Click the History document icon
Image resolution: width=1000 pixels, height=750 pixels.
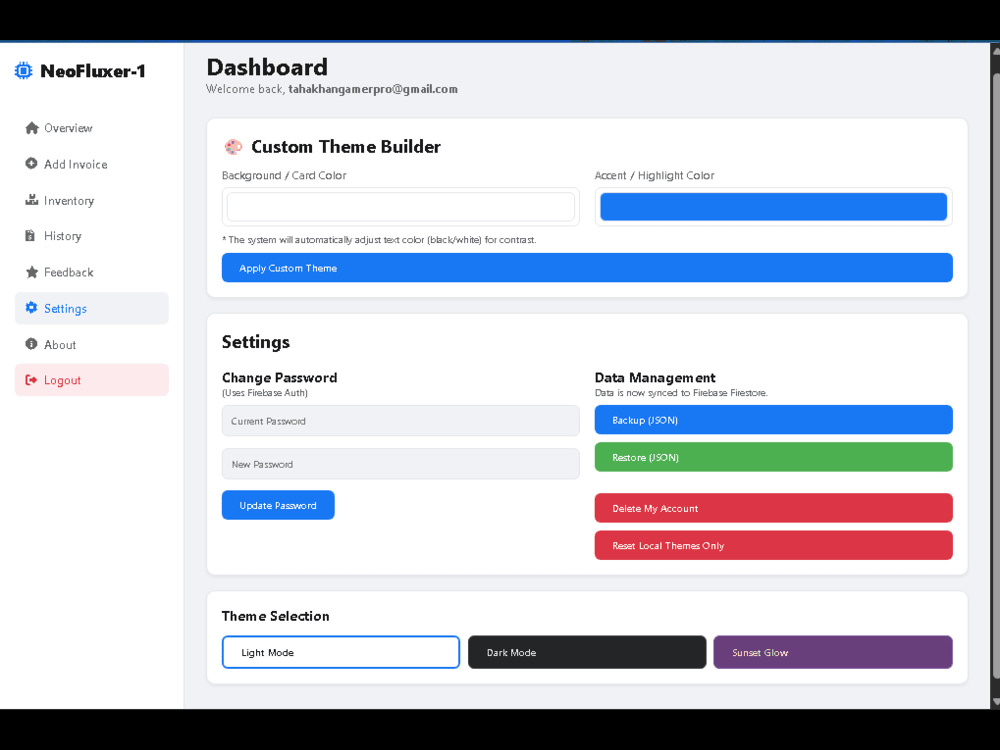30,236
